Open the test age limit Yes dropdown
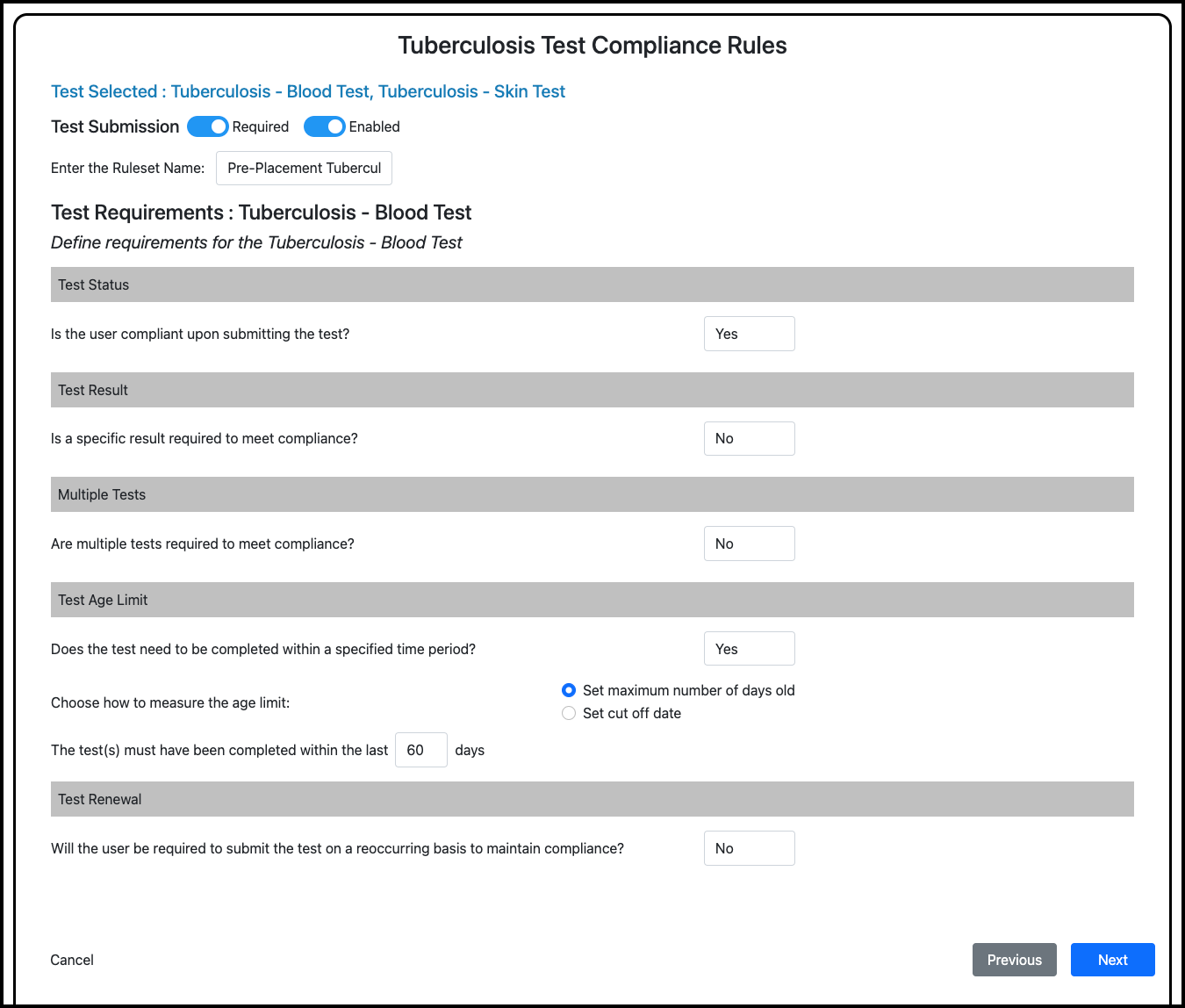1185x1008 pixels. pos(749,649)
